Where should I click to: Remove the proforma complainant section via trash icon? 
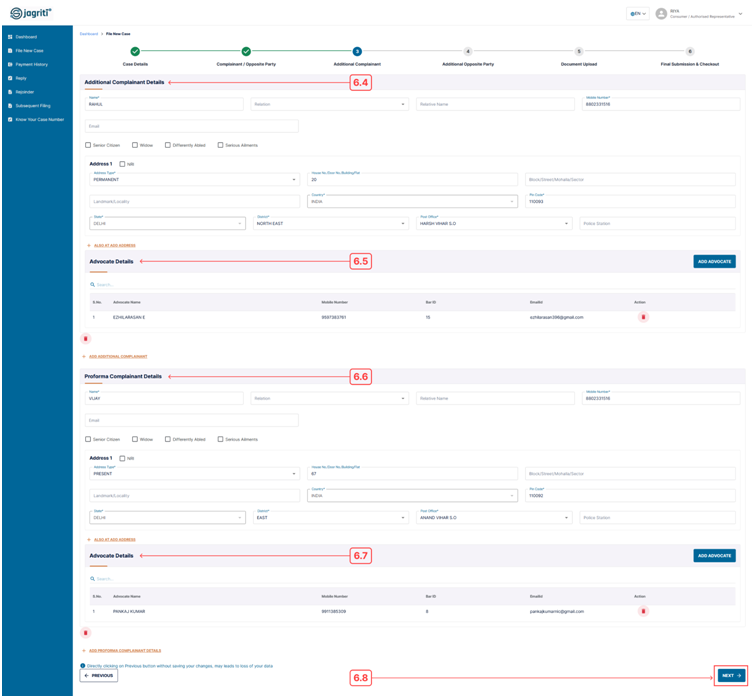pos(86,633)
